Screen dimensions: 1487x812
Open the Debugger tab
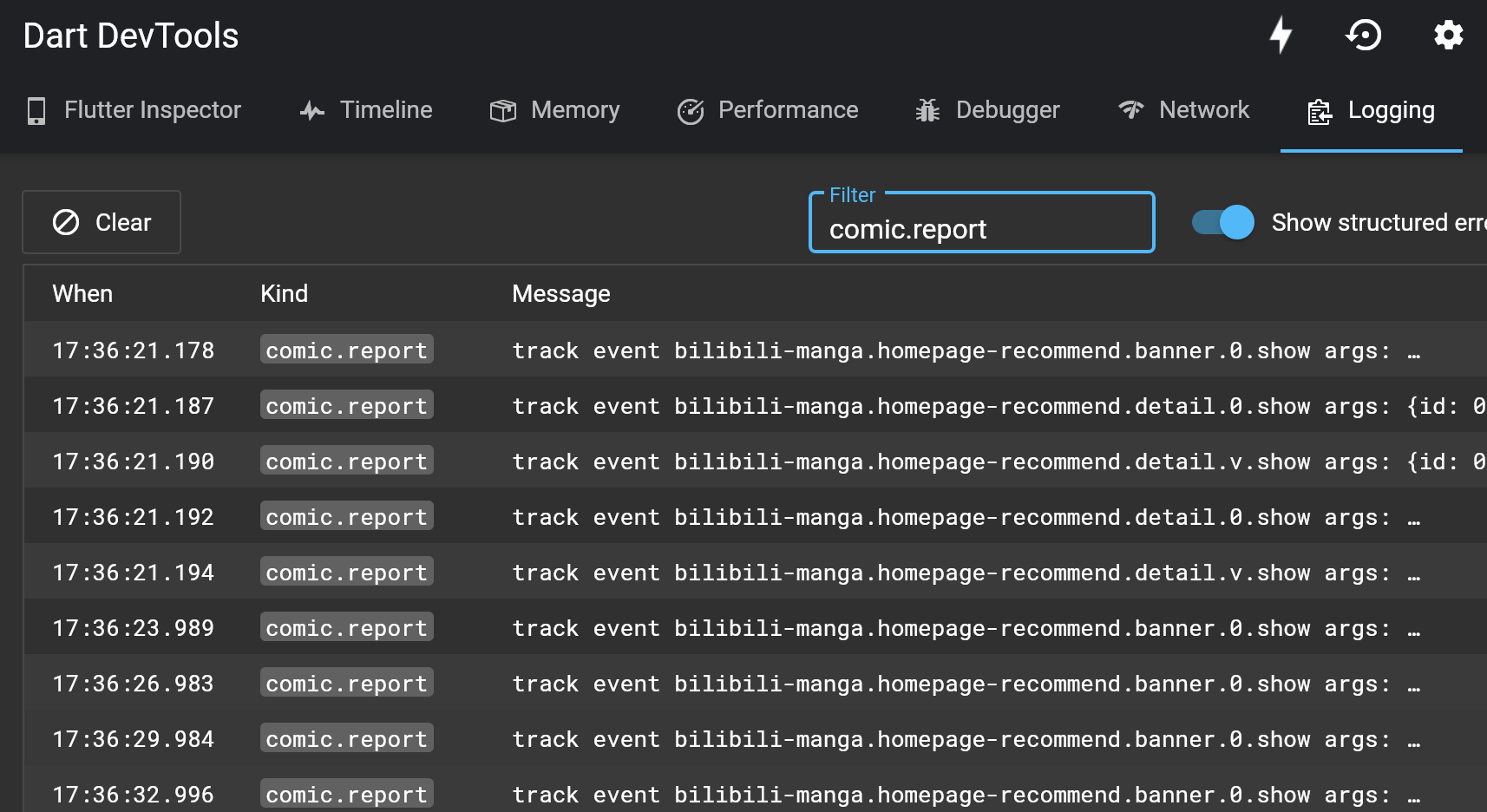(988, 110)
